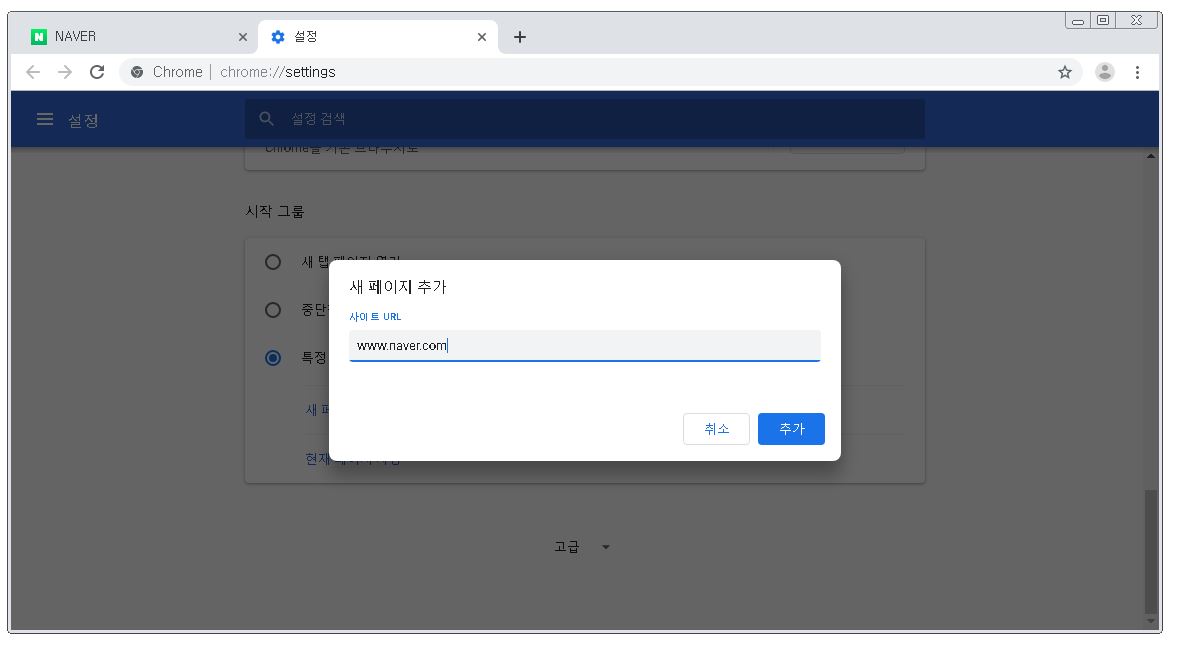Click NAVER favicon in tab

coord(38,37)
